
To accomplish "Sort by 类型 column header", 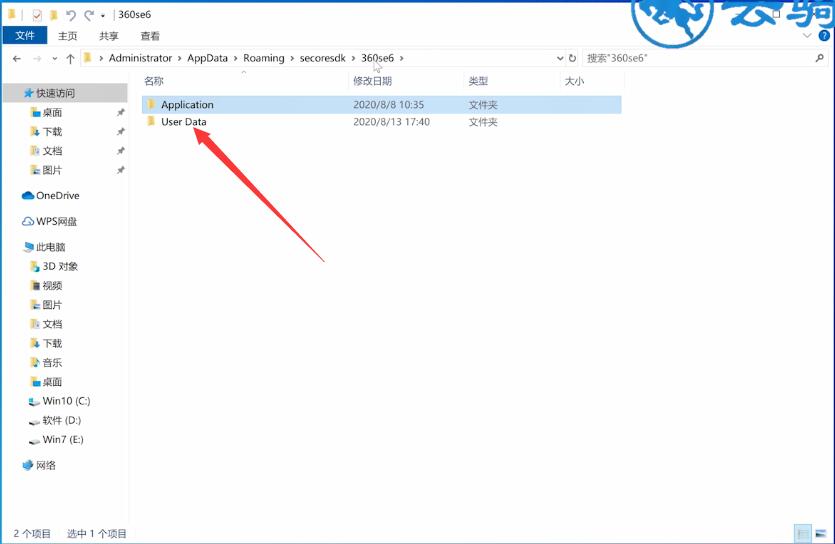I will [478, 81].
